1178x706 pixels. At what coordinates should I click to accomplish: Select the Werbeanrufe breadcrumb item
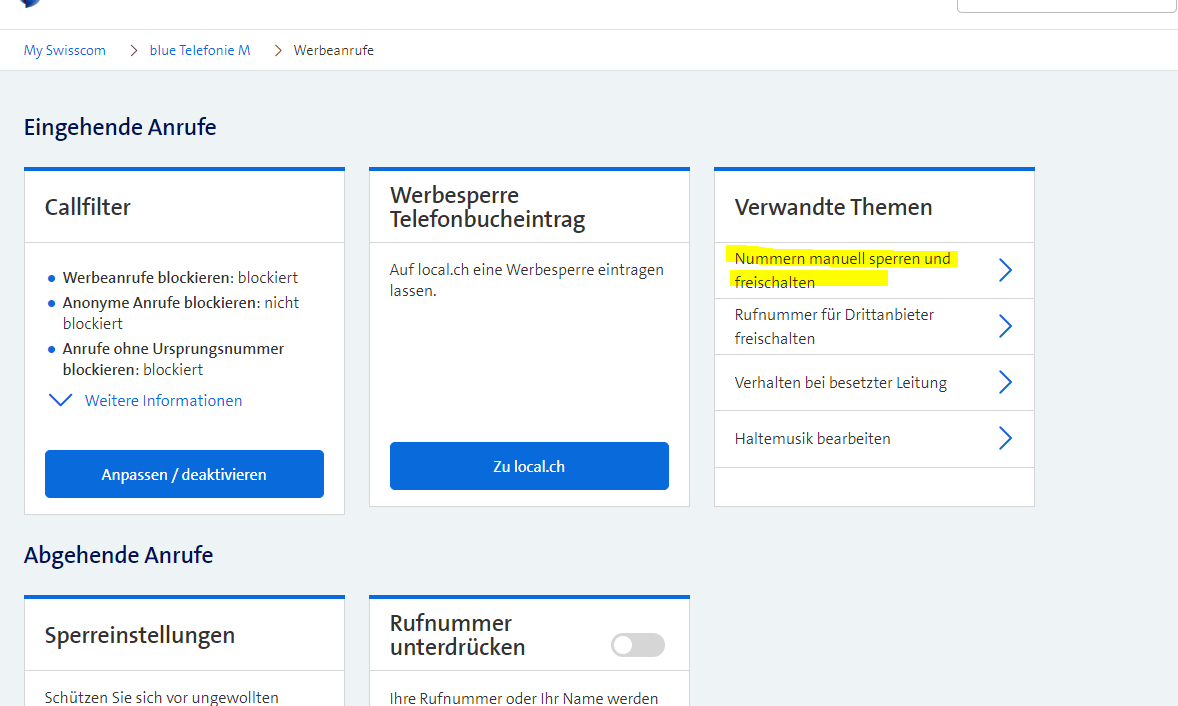coord(333,50)
